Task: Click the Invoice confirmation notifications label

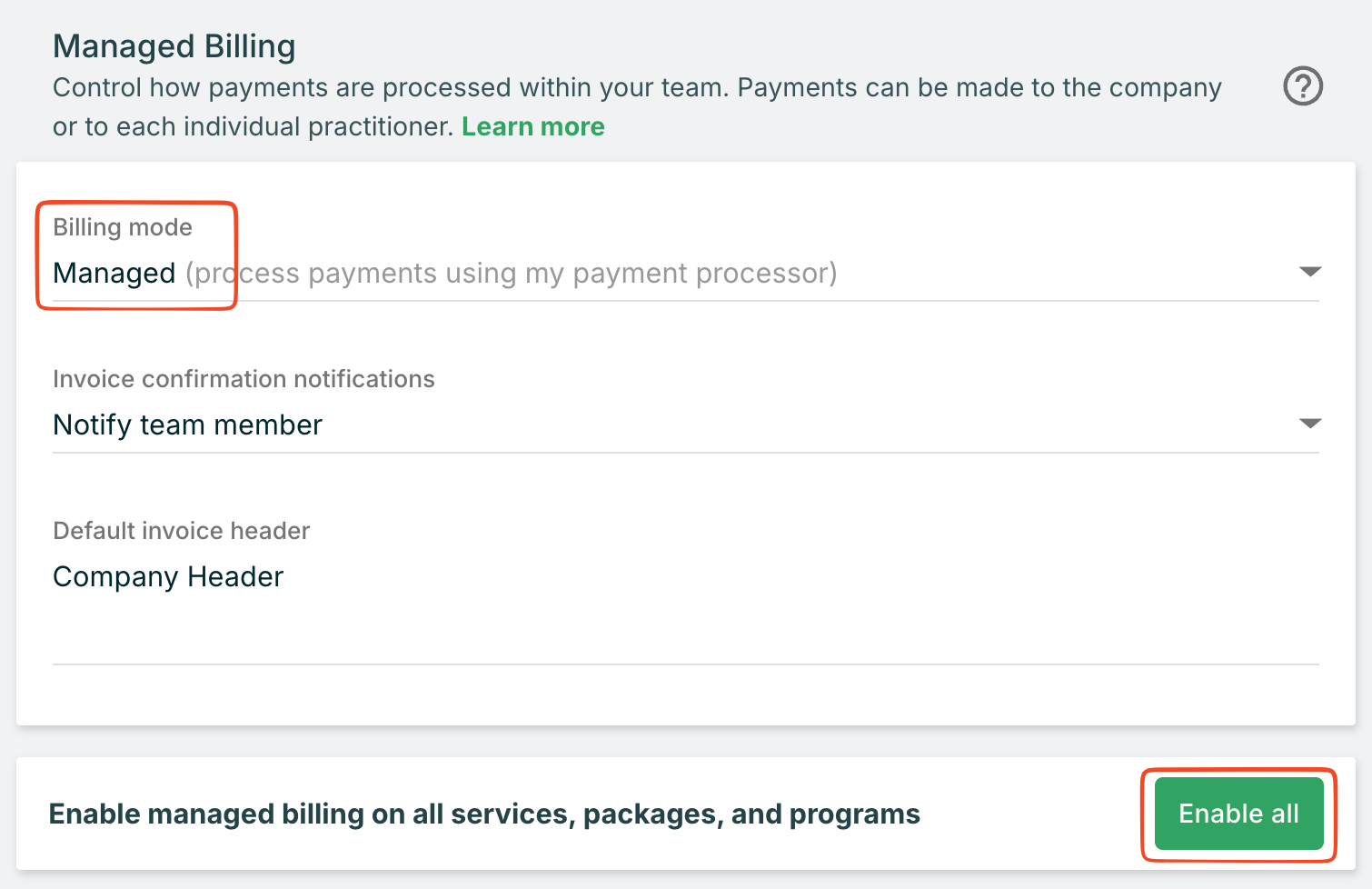Action: point(244,379)
